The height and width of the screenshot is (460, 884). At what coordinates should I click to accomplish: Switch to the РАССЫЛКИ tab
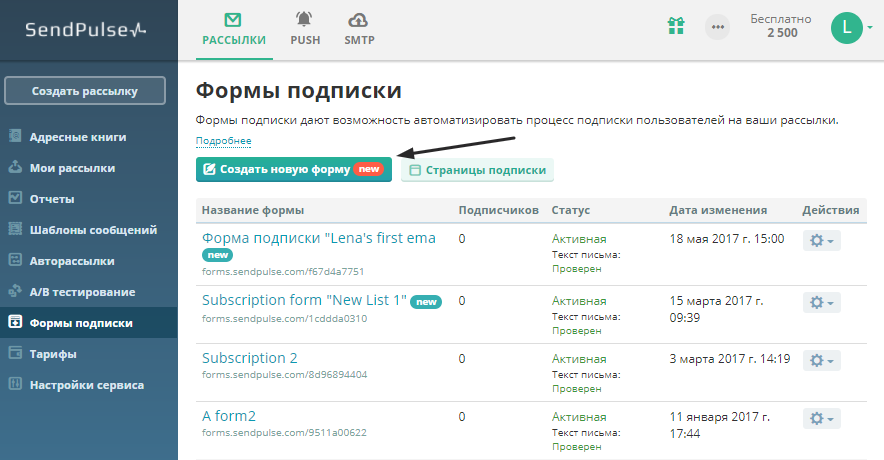tap(233, 28)
